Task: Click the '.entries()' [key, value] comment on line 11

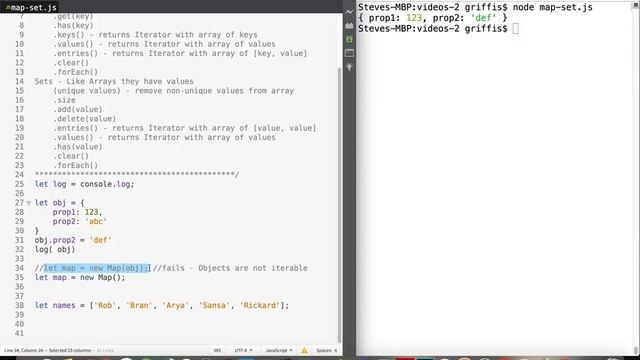Action: pyautogui.click(x=180, y=53)
